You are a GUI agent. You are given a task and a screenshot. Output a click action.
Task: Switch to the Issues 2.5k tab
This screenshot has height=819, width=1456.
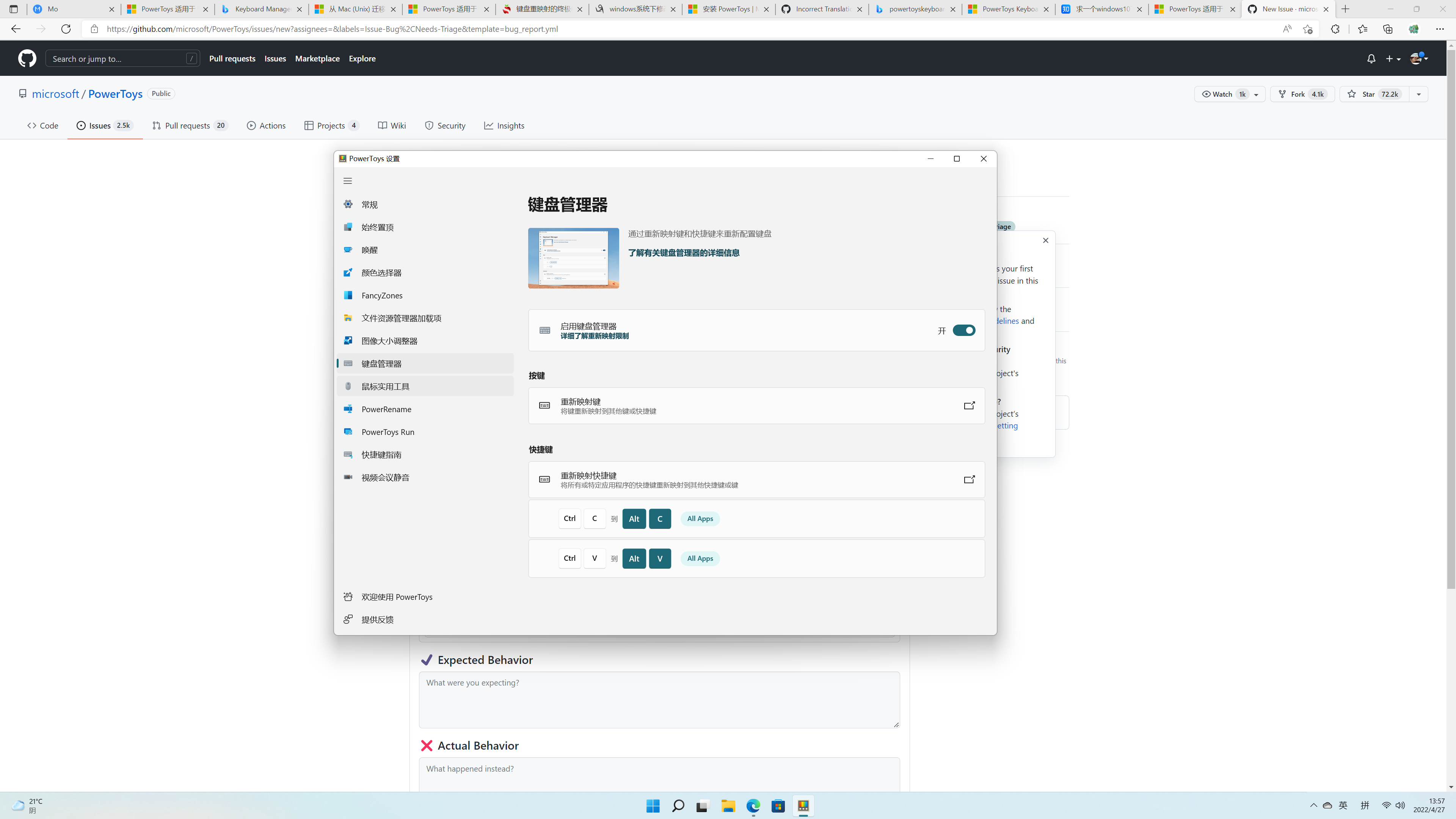105,126
